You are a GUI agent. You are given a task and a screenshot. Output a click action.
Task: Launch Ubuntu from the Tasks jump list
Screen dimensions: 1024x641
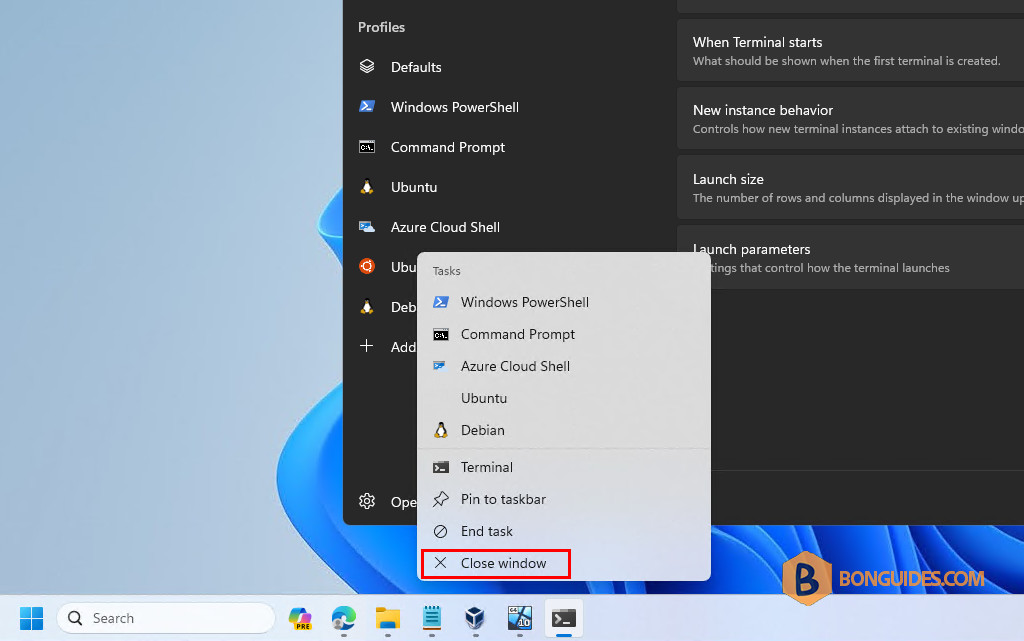564,398
